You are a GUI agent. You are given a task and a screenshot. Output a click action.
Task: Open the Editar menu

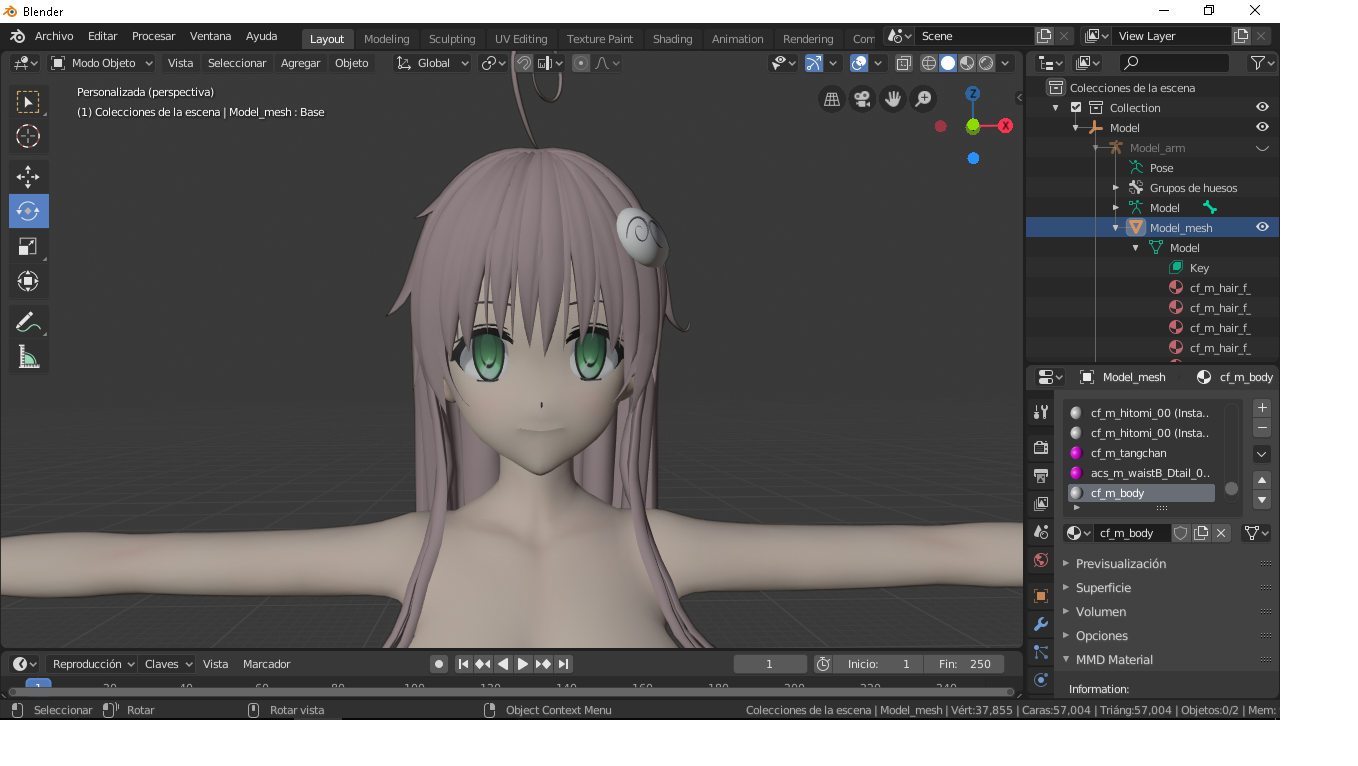point(102,36)
